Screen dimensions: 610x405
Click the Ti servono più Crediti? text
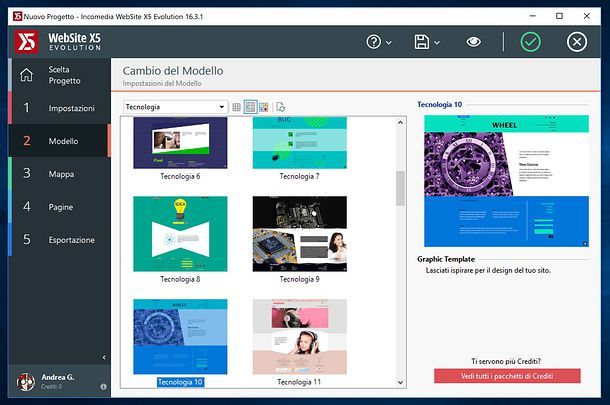[506, 361]
